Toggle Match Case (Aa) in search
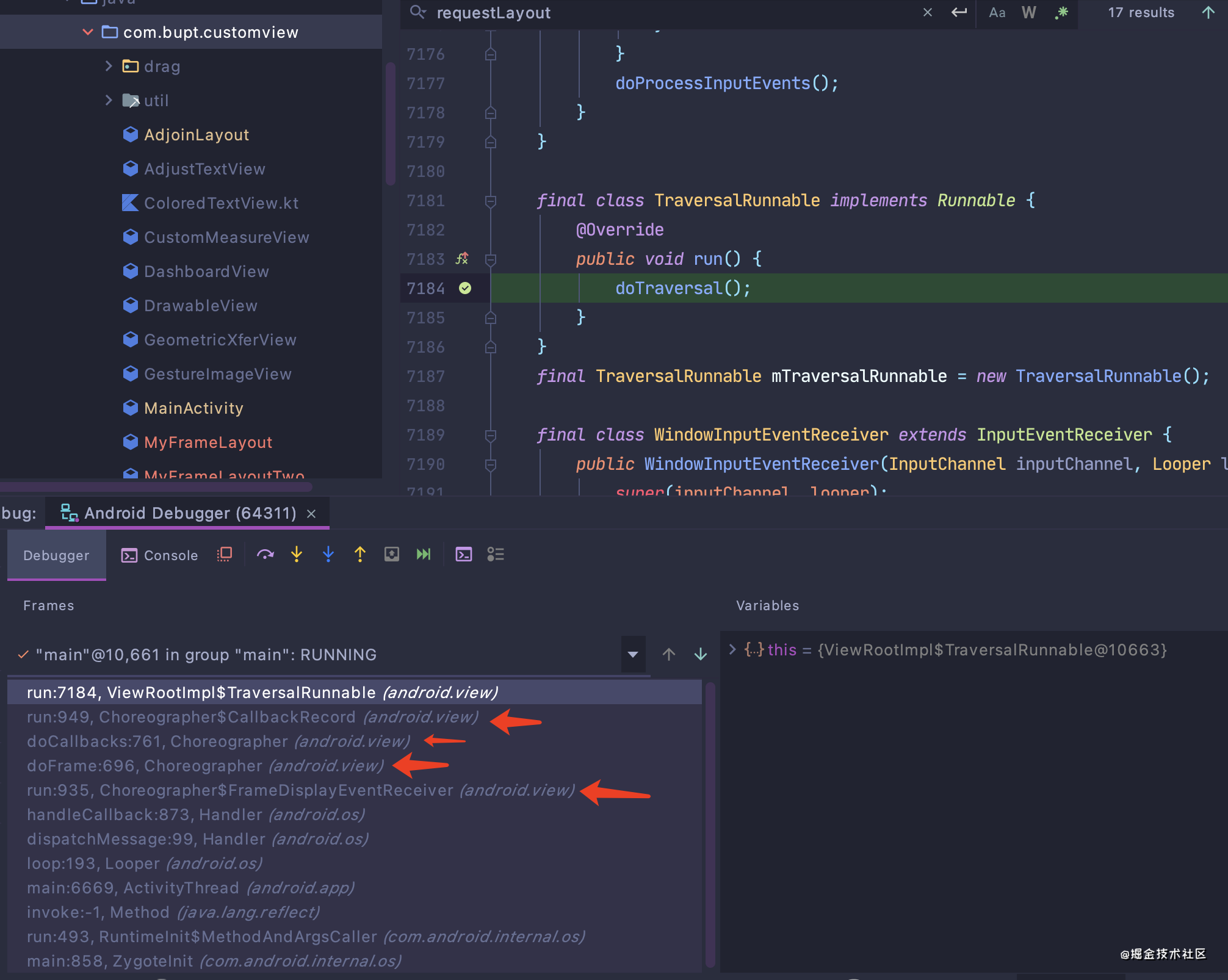The image size is (1228, 980). point(997,13)
